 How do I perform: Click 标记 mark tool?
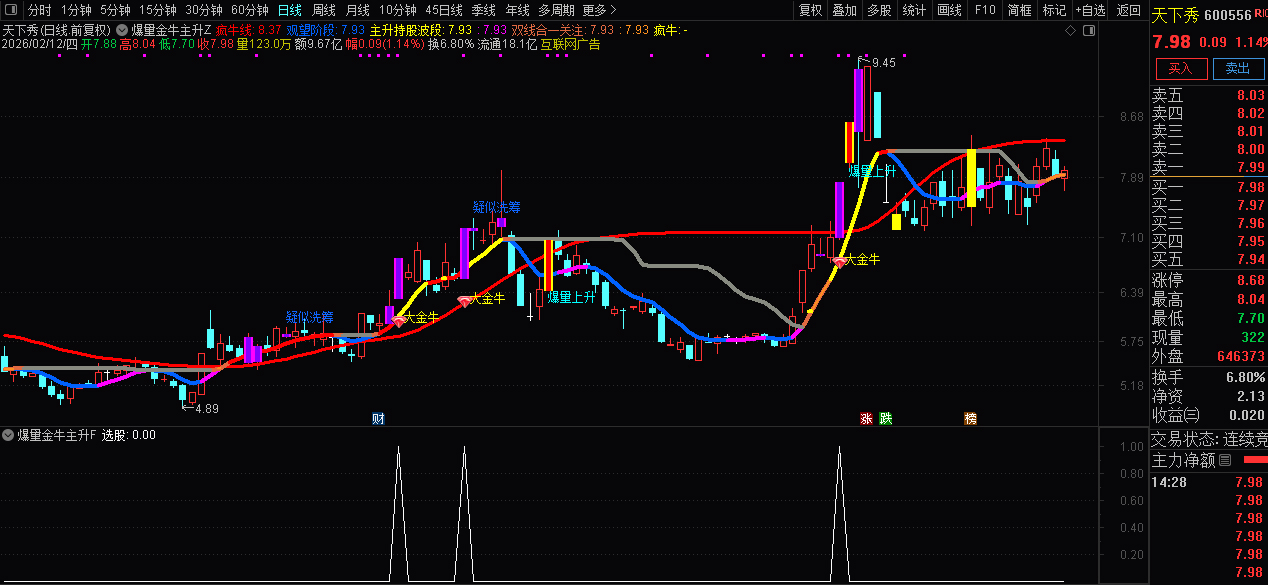point(1054,10)
